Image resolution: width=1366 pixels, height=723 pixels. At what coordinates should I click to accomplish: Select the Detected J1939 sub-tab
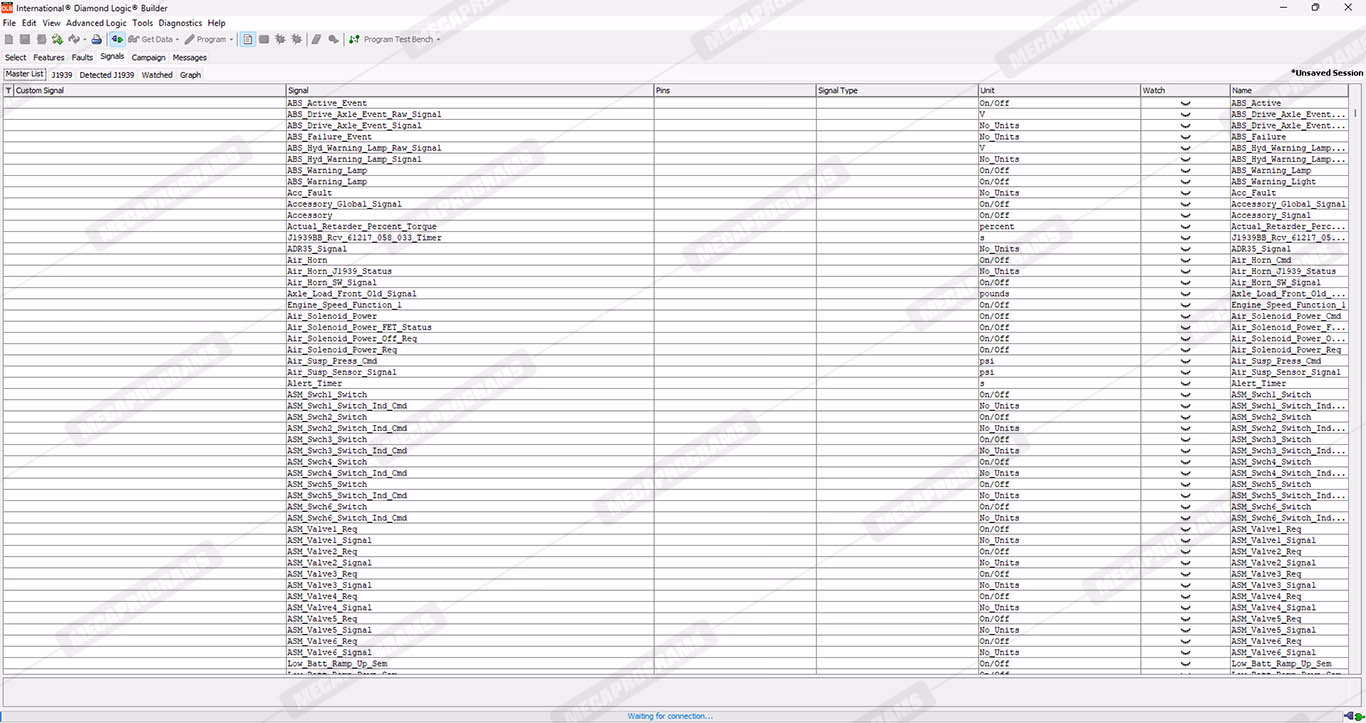pos(107,75)
